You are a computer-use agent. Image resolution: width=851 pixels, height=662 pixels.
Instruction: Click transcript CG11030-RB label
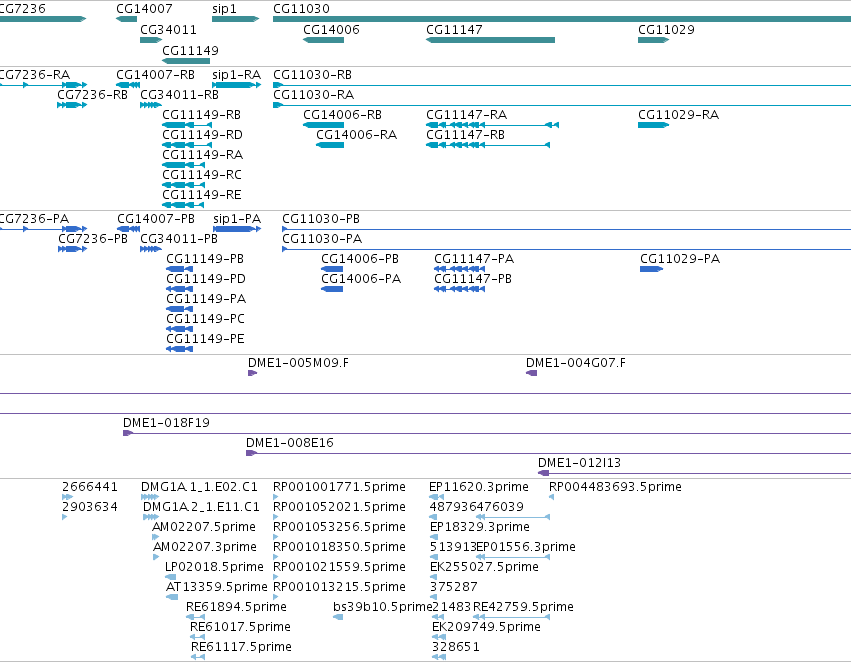[x=313, y=75]
